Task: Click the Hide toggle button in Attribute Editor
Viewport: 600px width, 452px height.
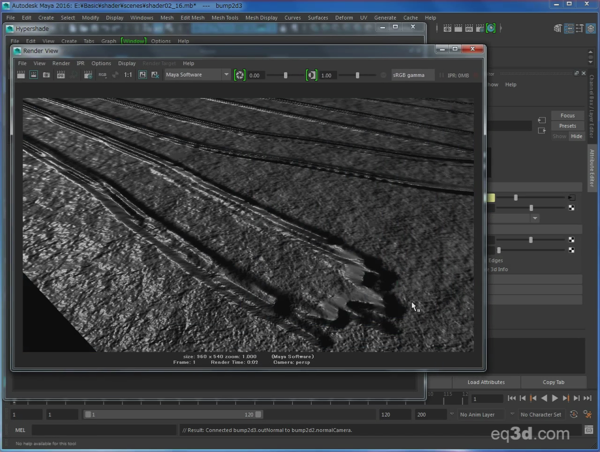Action: pyautogui.click(x=575, y=136)
